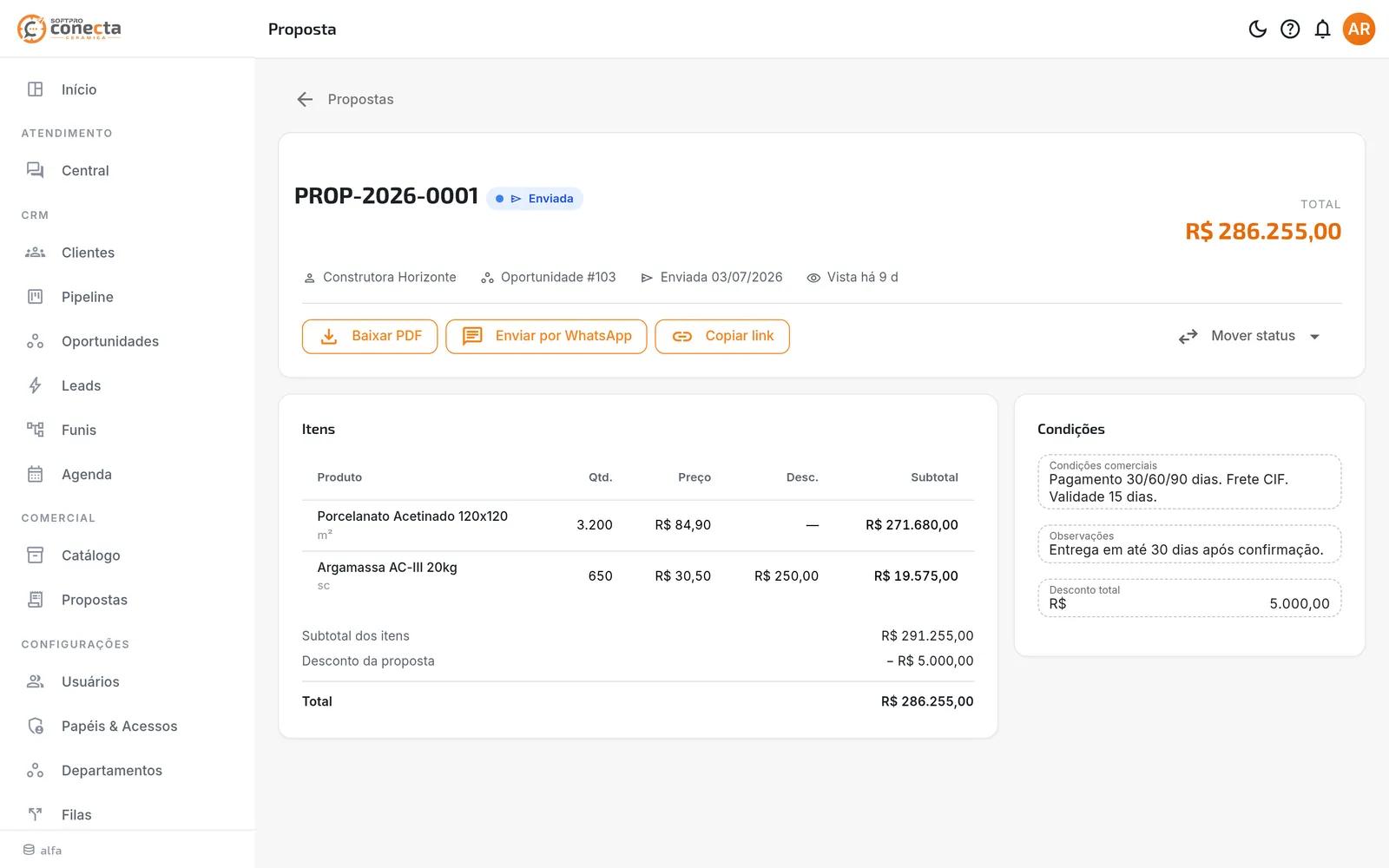
Task: Click Enviar por WhatsApp button
Action: point(546,336)
